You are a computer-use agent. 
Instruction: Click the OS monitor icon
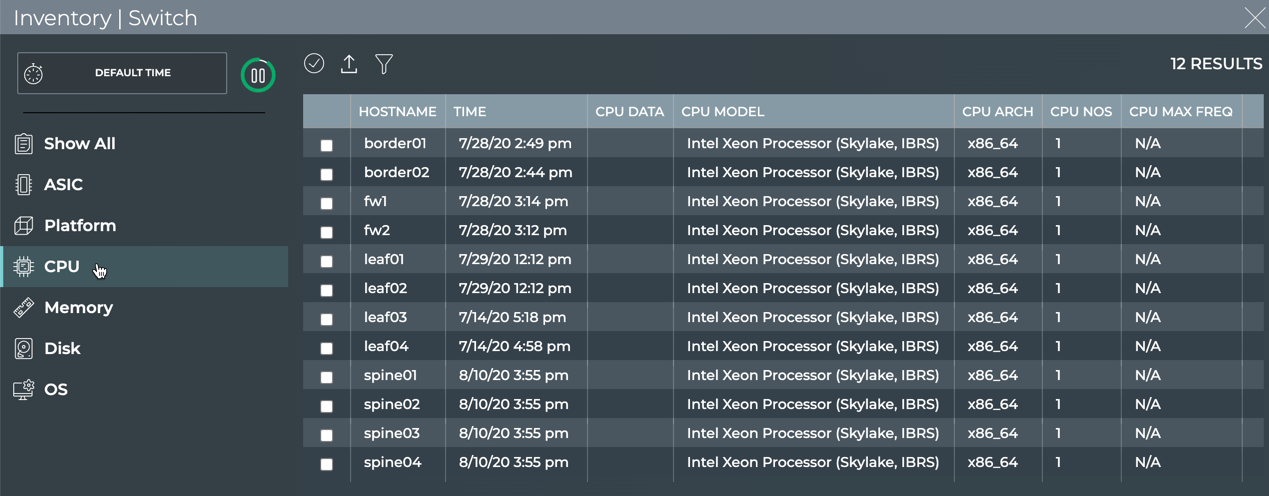coord(24,390)
